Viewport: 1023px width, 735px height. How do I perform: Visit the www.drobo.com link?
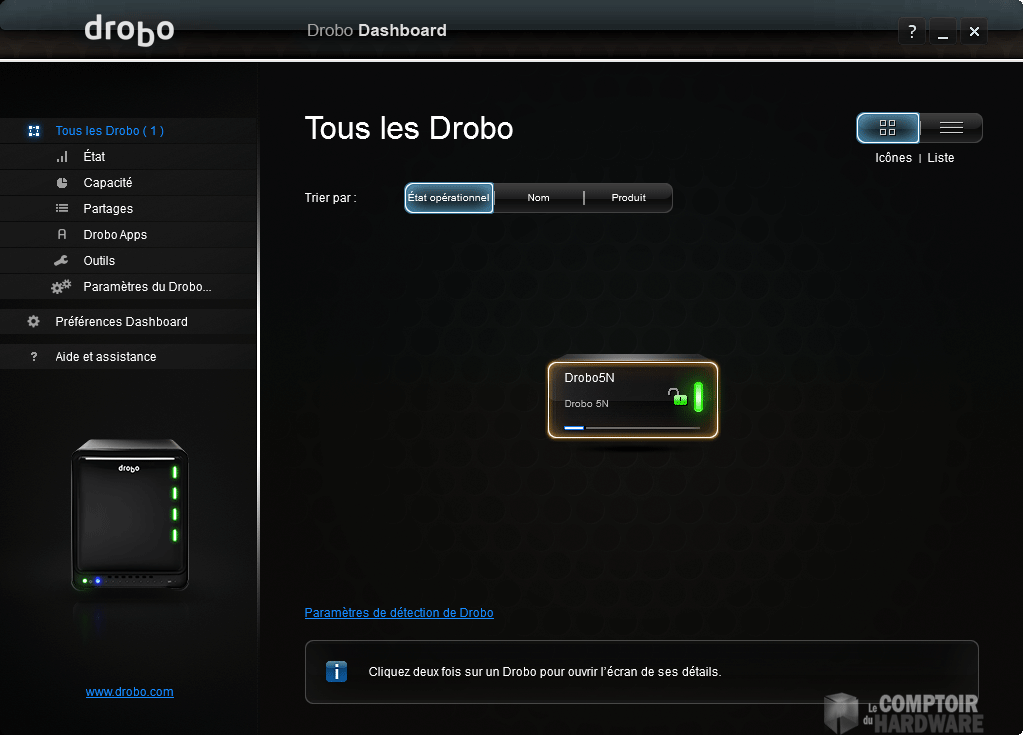129,692
